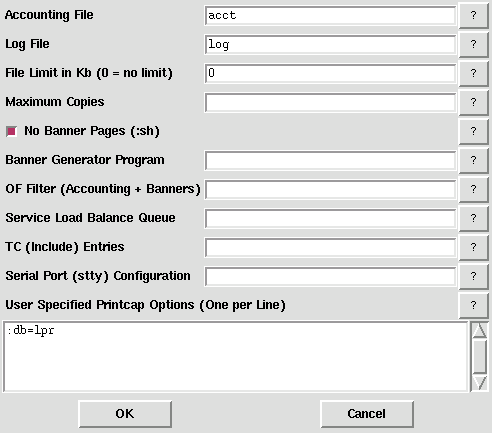Open help for Maximum Copies
Viewport: 492px width, 433px height.
(x=473, y=102)
